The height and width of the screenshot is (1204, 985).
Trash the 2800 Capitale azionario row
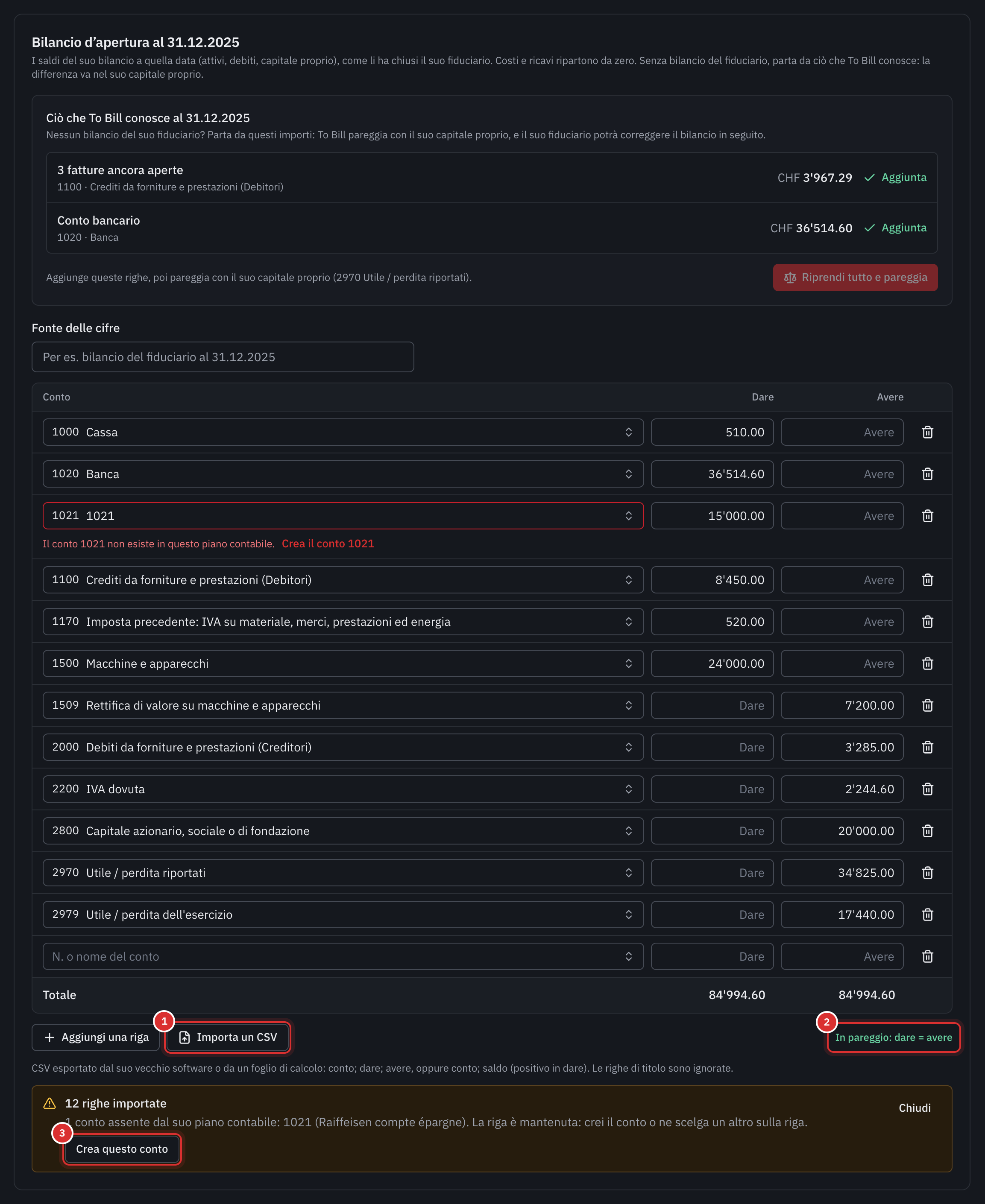pyautogui.click(x=927, y=831)
